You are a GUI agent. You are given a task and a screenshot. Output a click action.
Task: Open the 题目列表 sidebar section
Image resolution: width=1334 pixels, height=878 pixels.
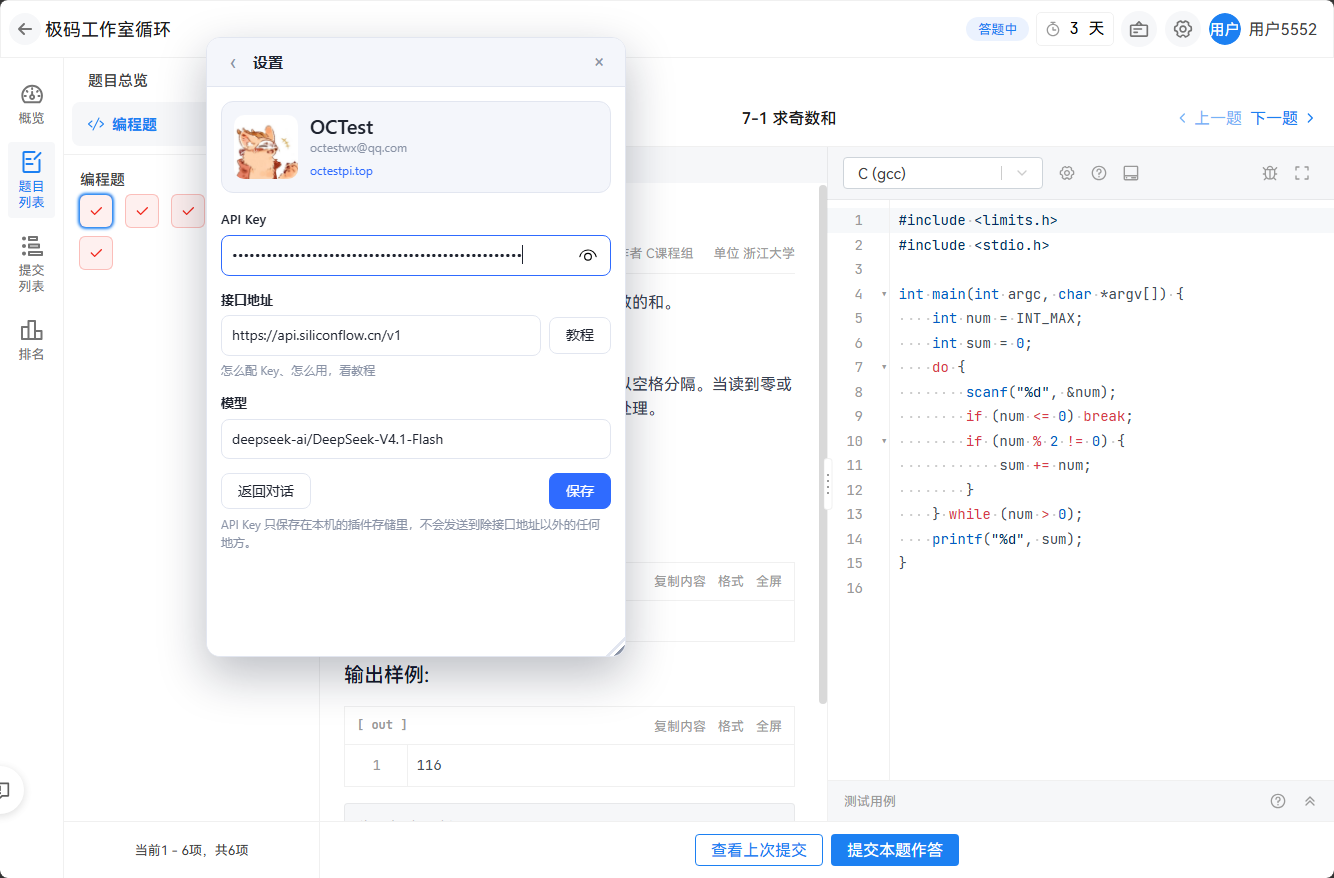32,180
